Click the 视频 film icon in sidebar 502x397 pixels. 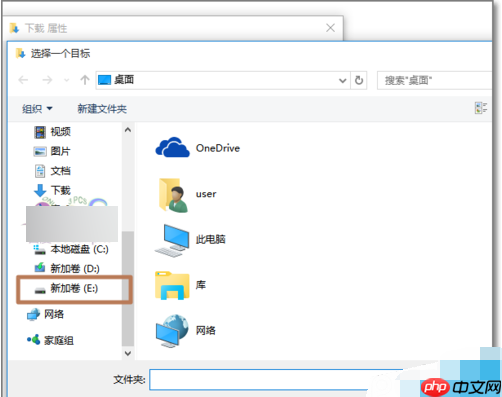click(x=40, y=132)
